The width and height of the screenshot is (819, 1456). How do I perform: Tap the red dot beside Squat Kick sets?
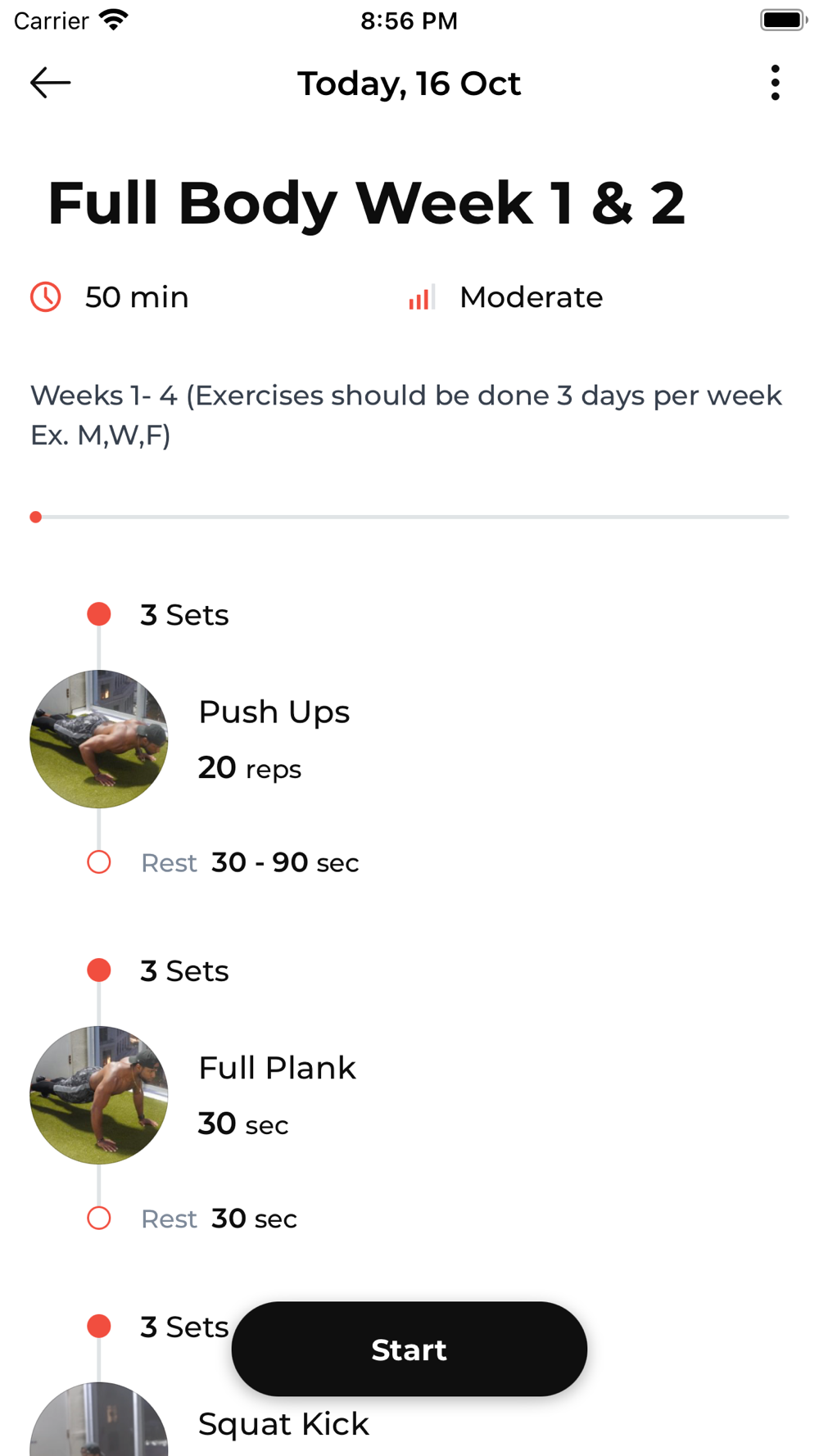pyautogui.click(x=99, y=1326)
